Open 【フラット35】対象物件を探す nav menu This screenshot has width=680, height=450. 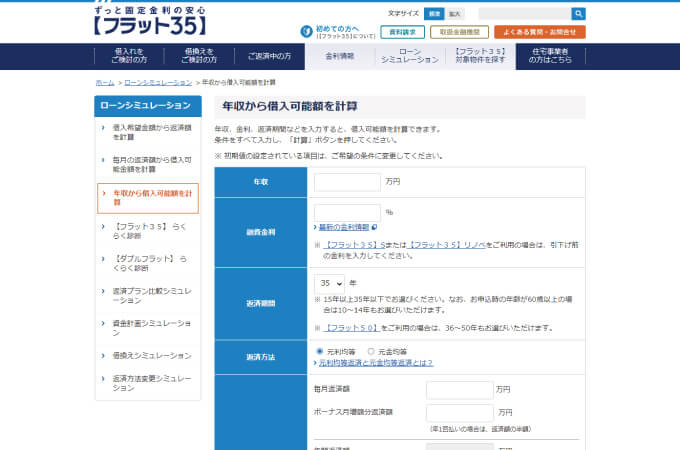click(480, 56)
